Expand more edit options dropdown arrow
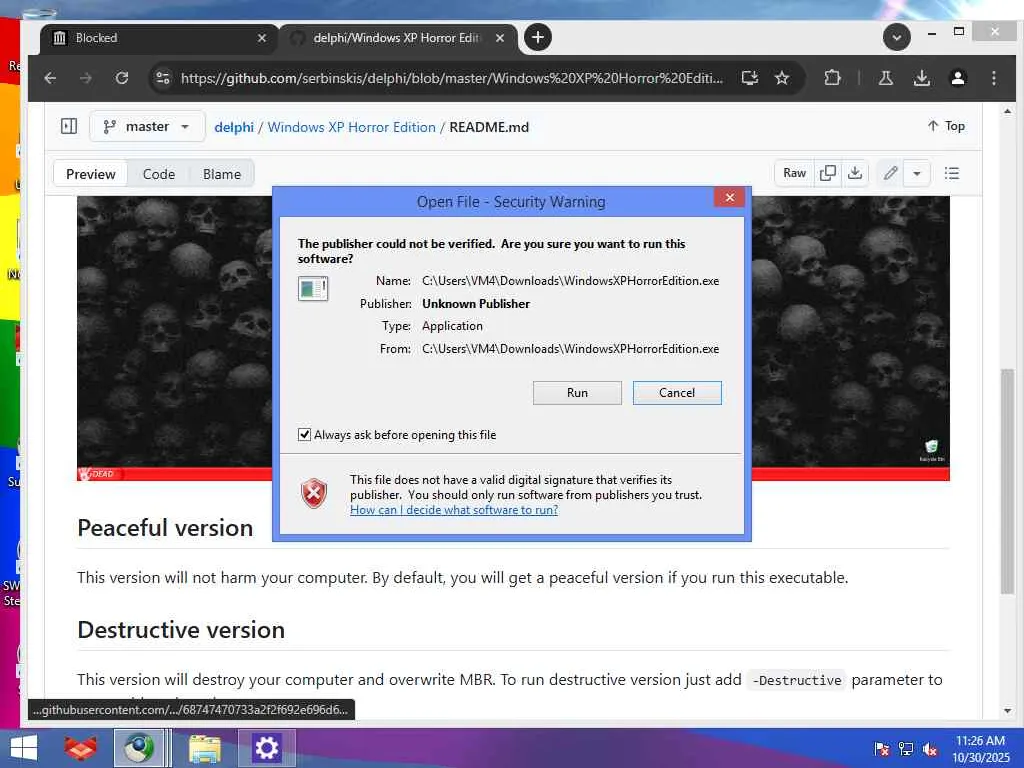 [917, 173]
